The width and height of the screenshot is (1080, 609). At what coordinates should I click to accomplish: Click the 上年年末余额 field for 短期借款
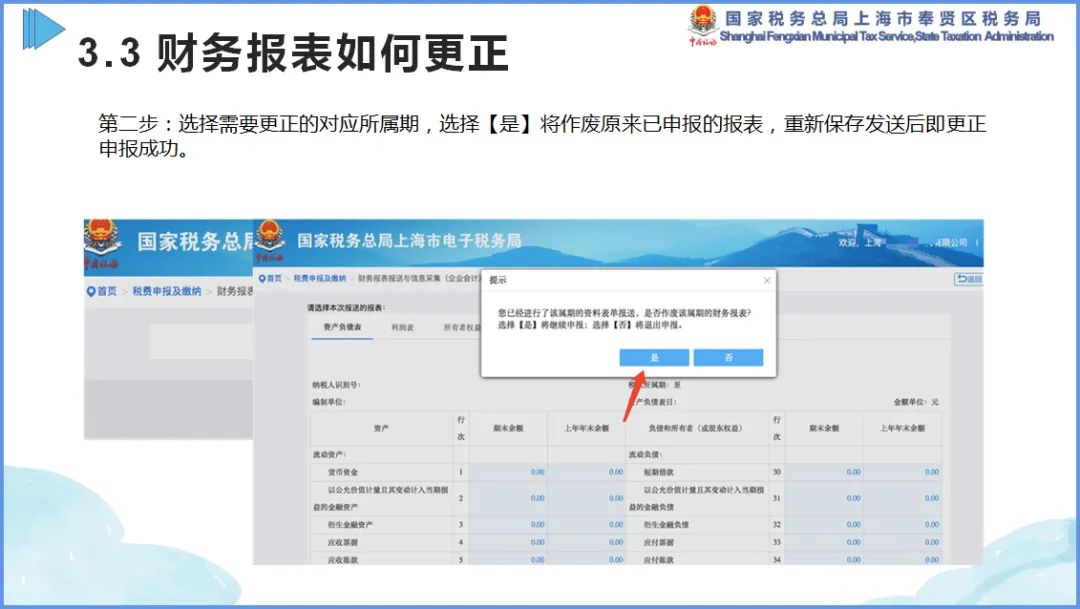[x=902, y=472]
